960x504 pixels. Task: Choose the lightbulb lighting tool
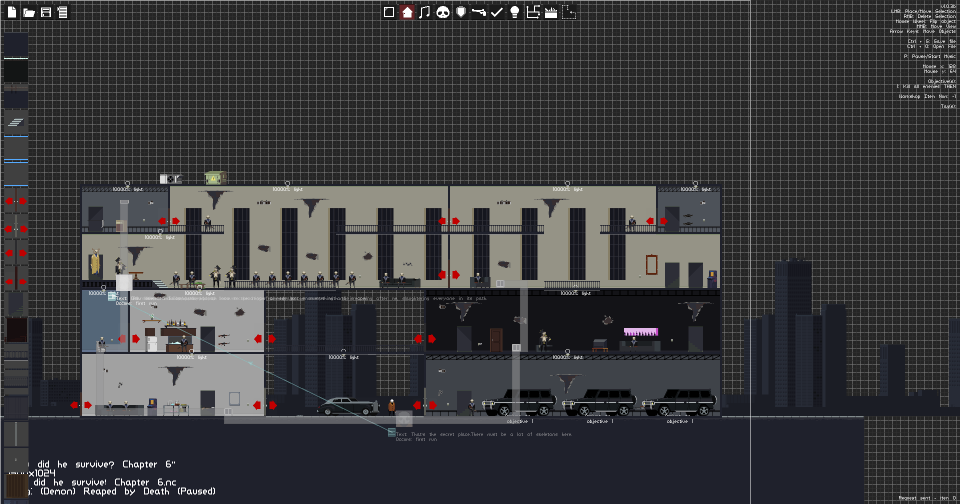point(515,12)
